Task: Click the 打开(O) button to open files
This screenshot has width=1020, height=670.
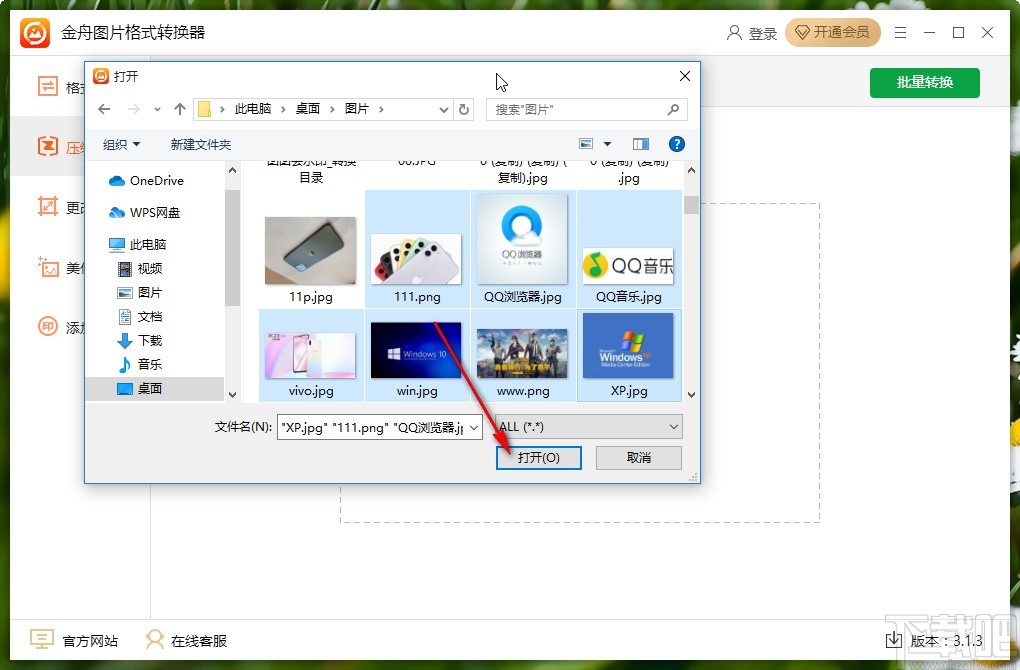Action: [x=538, y=458]
